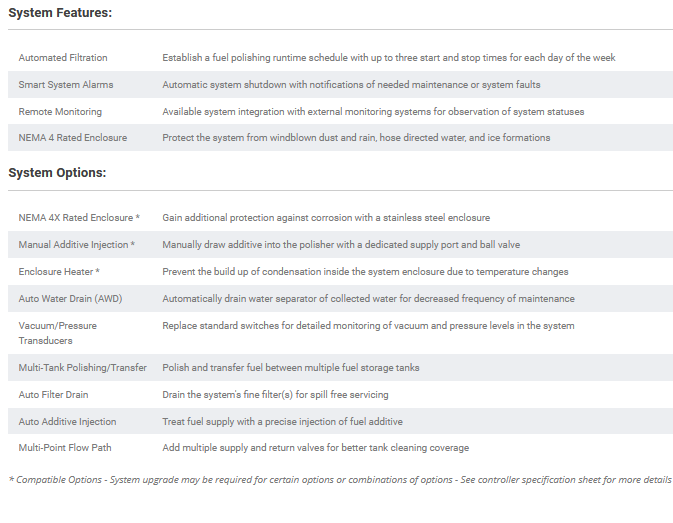673x523 pixels.
Task: Click the System Features heading
Action: [x=60, y=13]
